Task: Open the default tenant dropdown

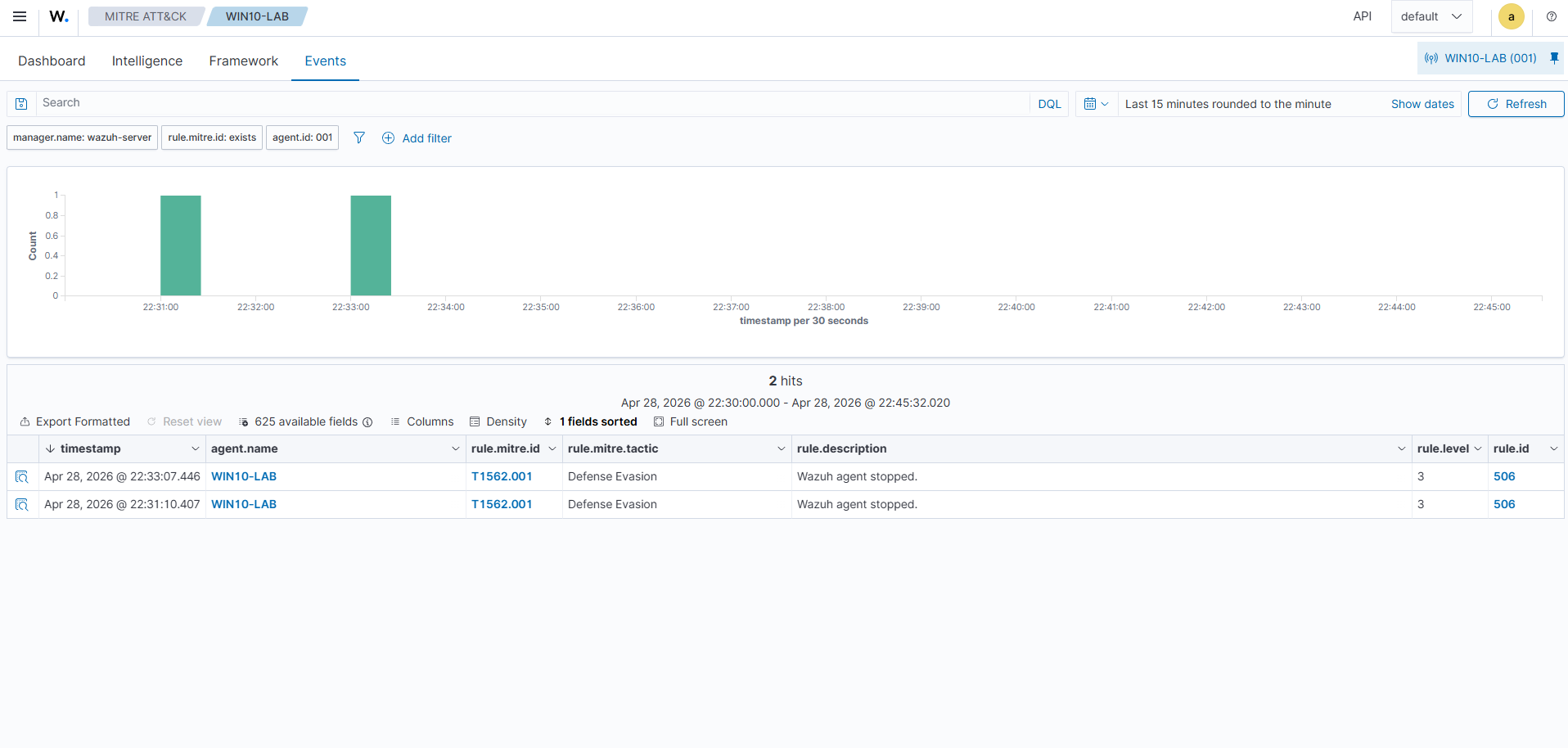Action: point(1431,16)
